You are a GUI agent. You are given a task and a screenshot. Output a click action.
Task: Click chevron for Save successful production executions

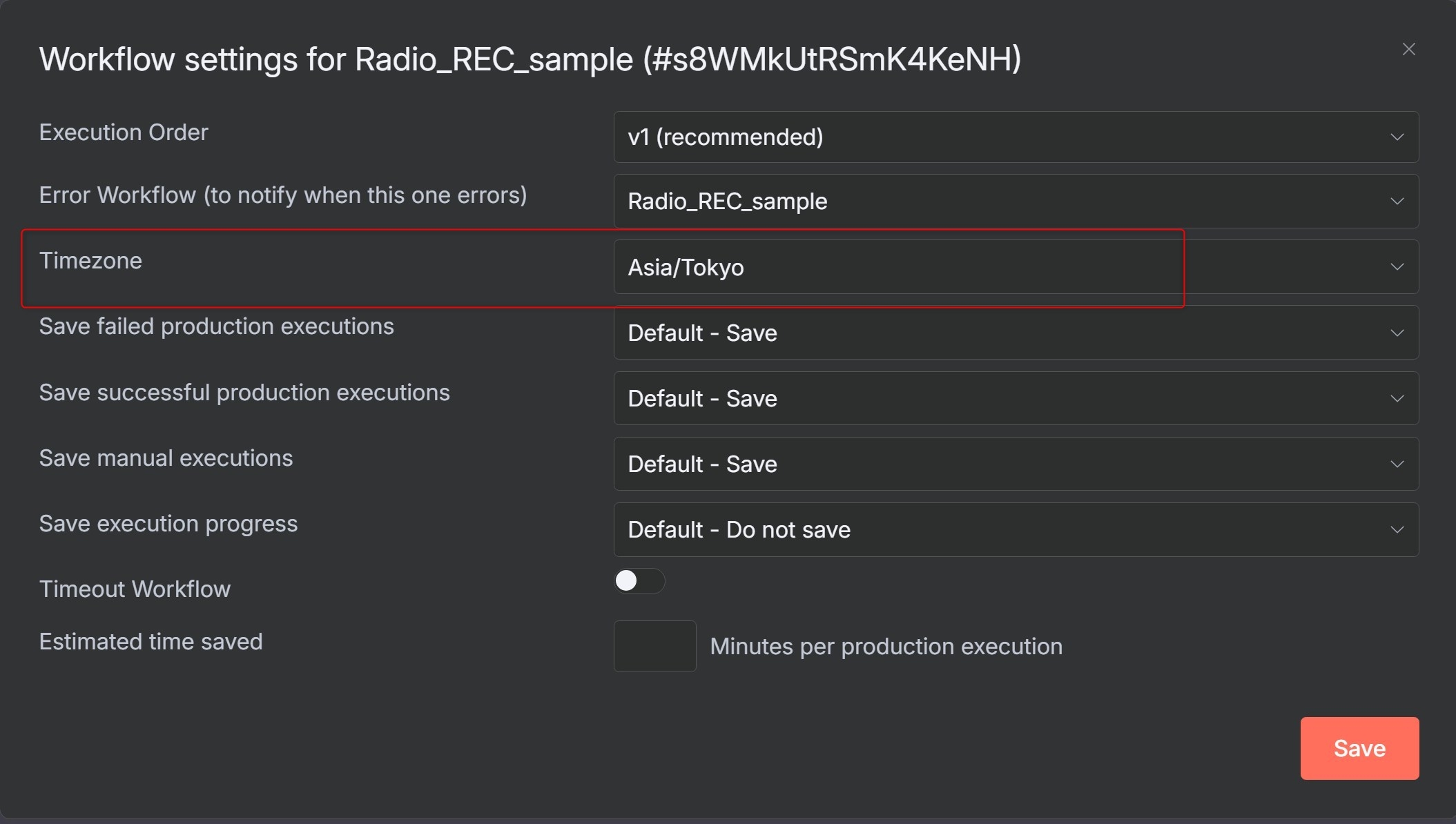1397,398
